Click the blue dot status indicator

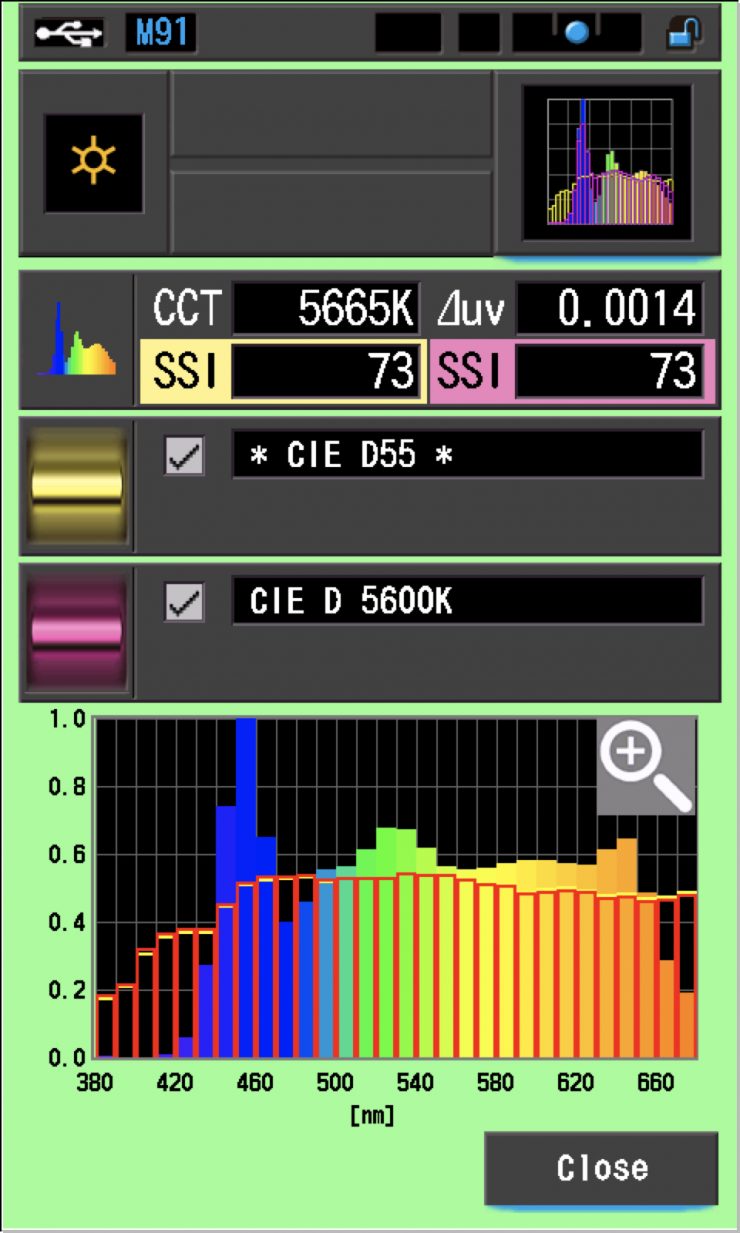576,34
